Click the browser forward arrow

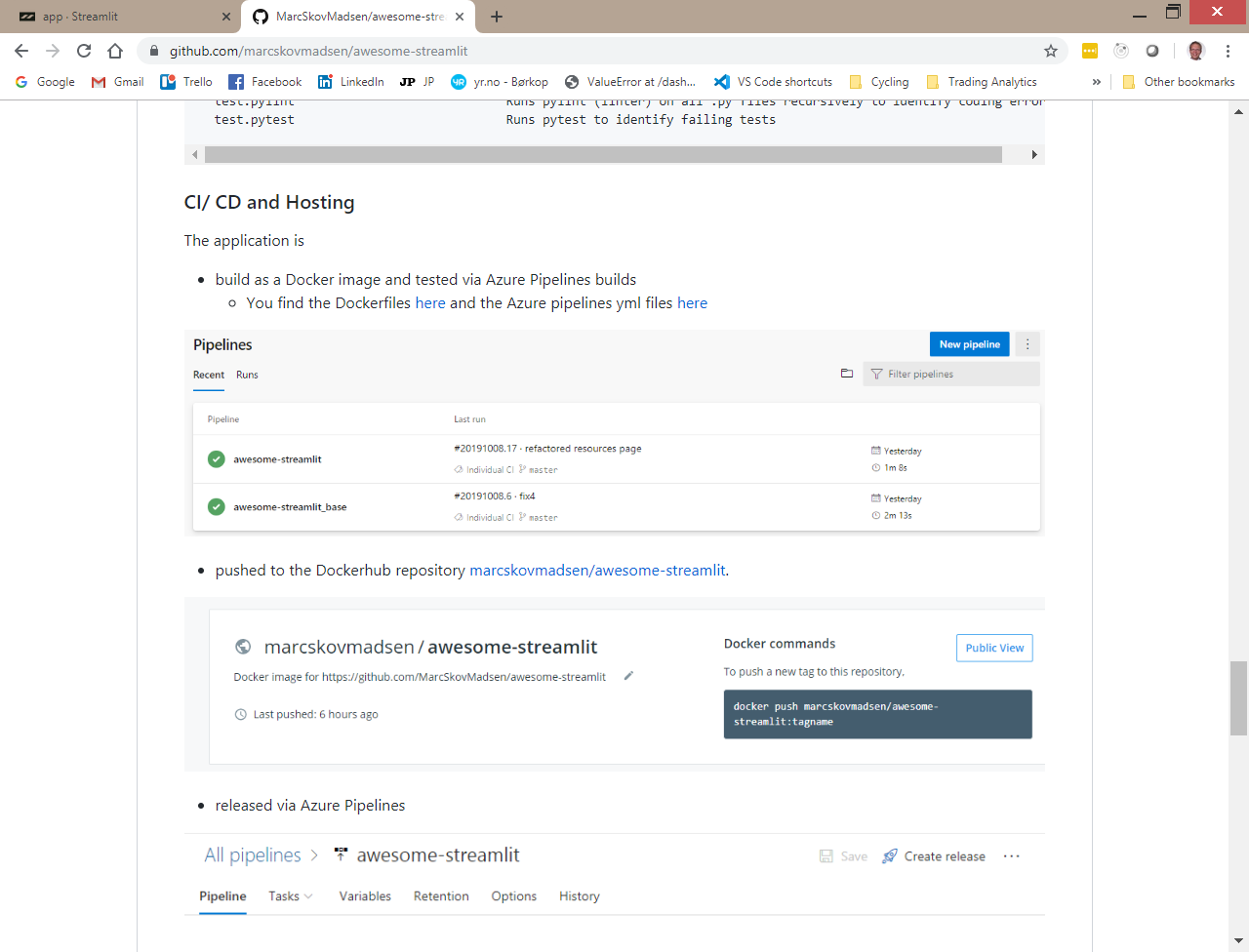tap(53, 51)
